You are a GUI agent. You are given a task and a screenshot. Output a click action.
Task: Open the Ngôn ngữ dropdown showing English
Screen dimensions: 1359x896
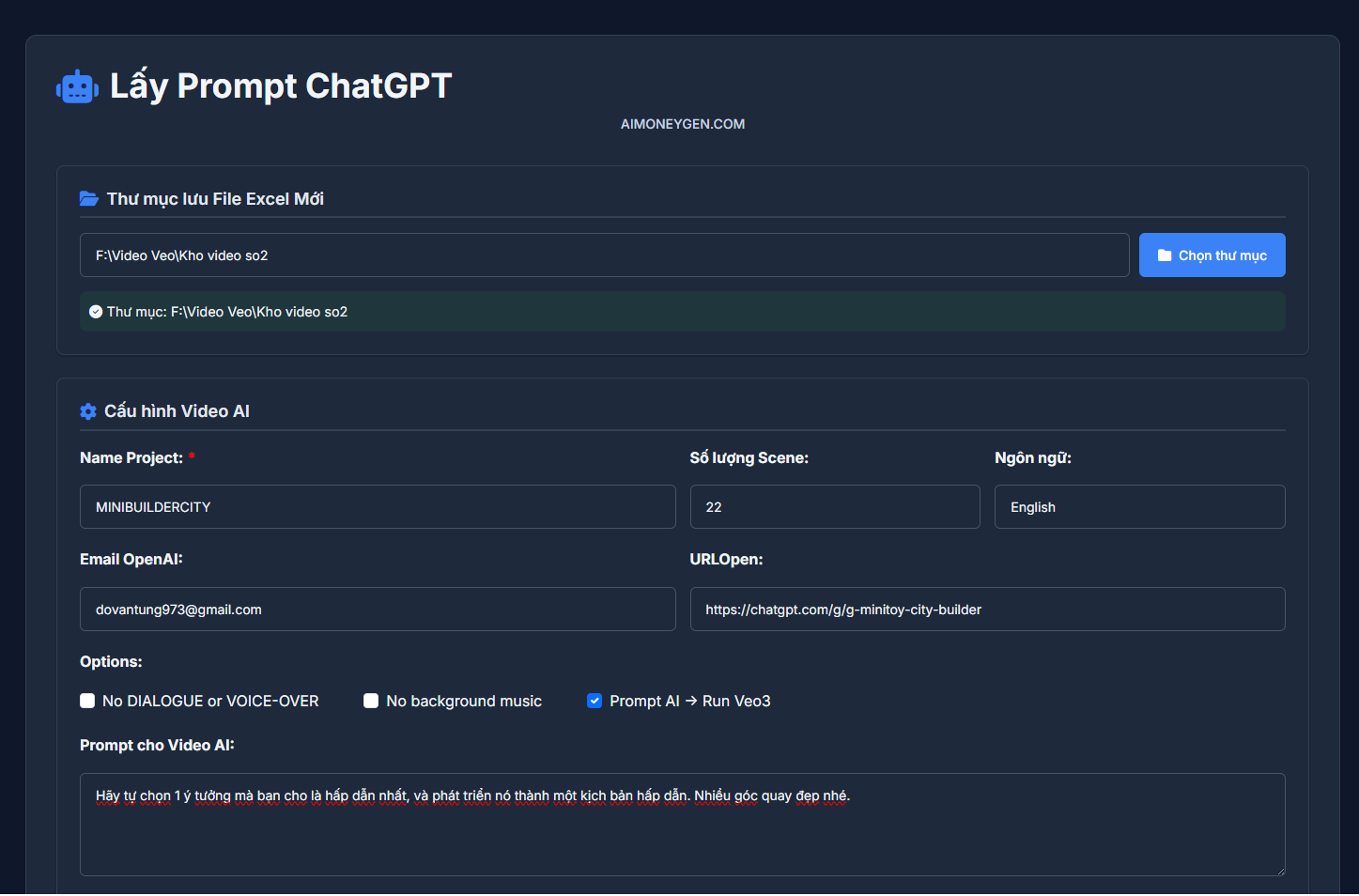(1139, 507)
